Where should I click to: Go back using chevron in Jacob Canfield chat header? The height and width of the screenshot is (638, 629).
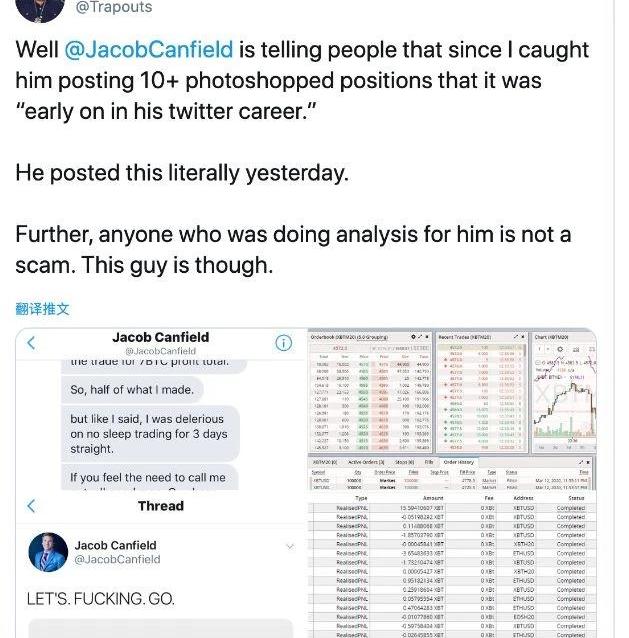click(x=31, y=343)
